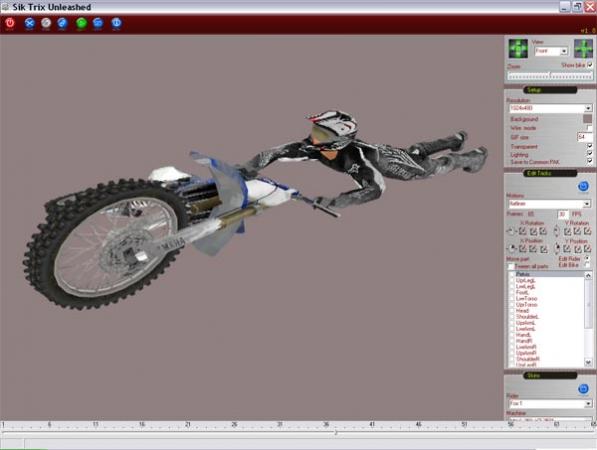Click the Background color swatch
The height and width of the screenshot is (450, 597).
[587, 119]
